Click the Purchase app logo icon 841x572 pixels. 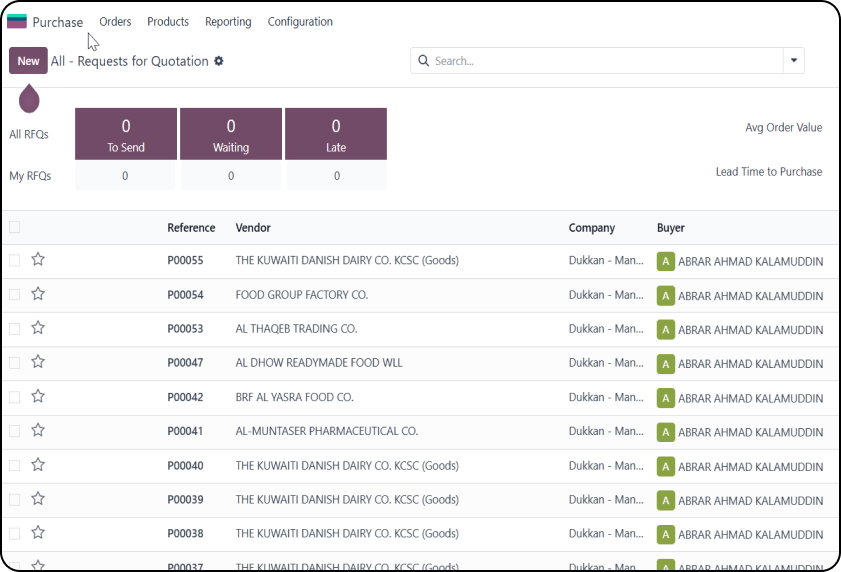[x=17, y=21]
